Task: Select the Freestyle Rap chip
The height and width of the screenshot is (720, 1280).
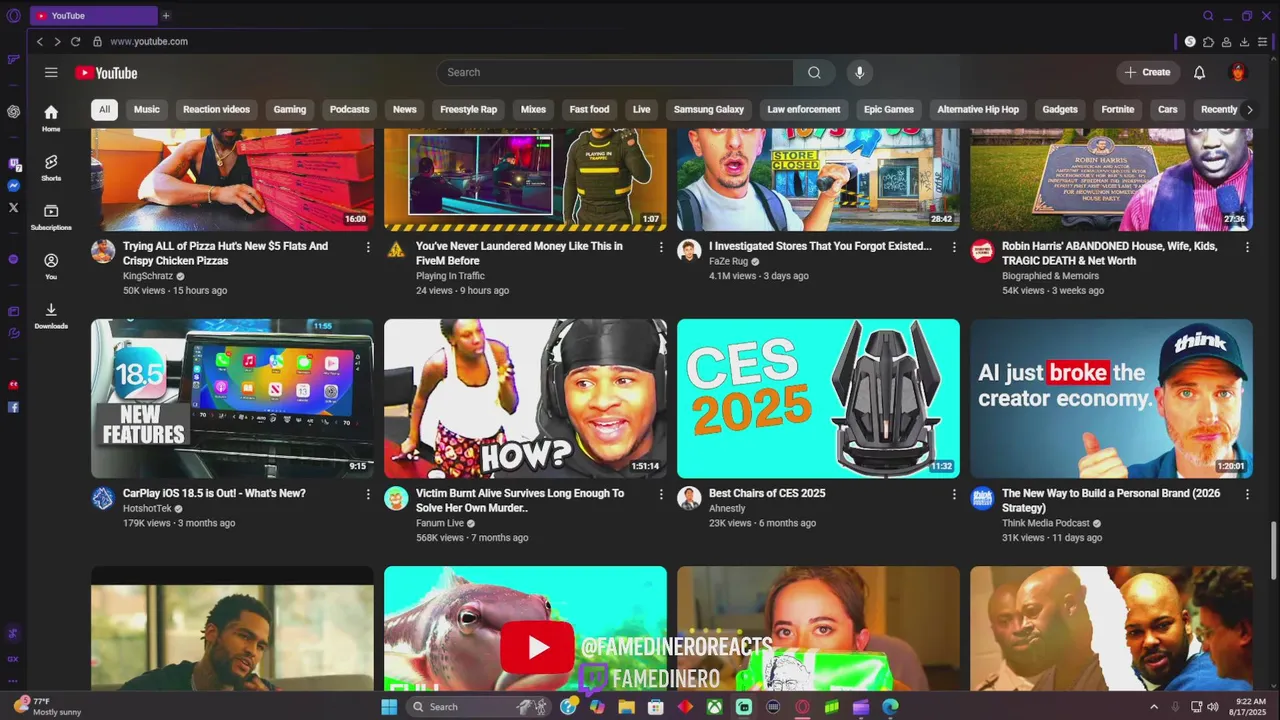Action: click(468, 109)
